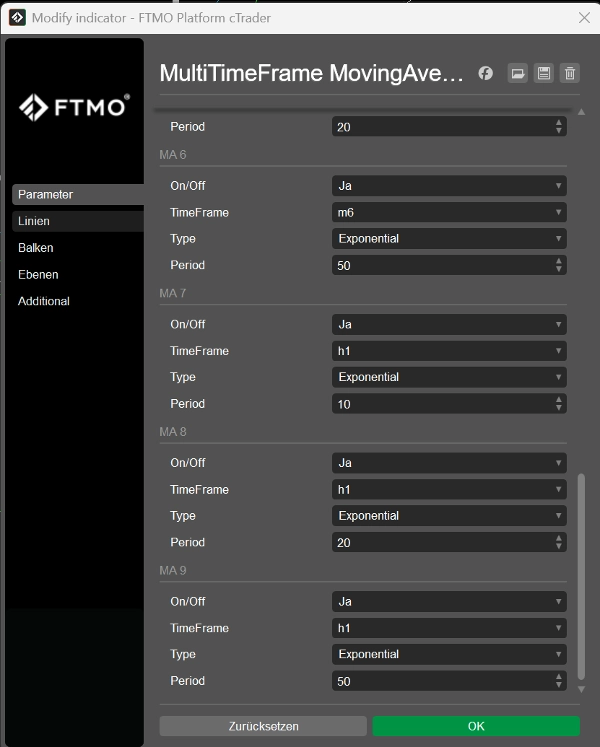The height and width of the screenshot is (747, 600).
Task: Open MA 7 Type Exponential dropdown
Action: tap(449, 377)
